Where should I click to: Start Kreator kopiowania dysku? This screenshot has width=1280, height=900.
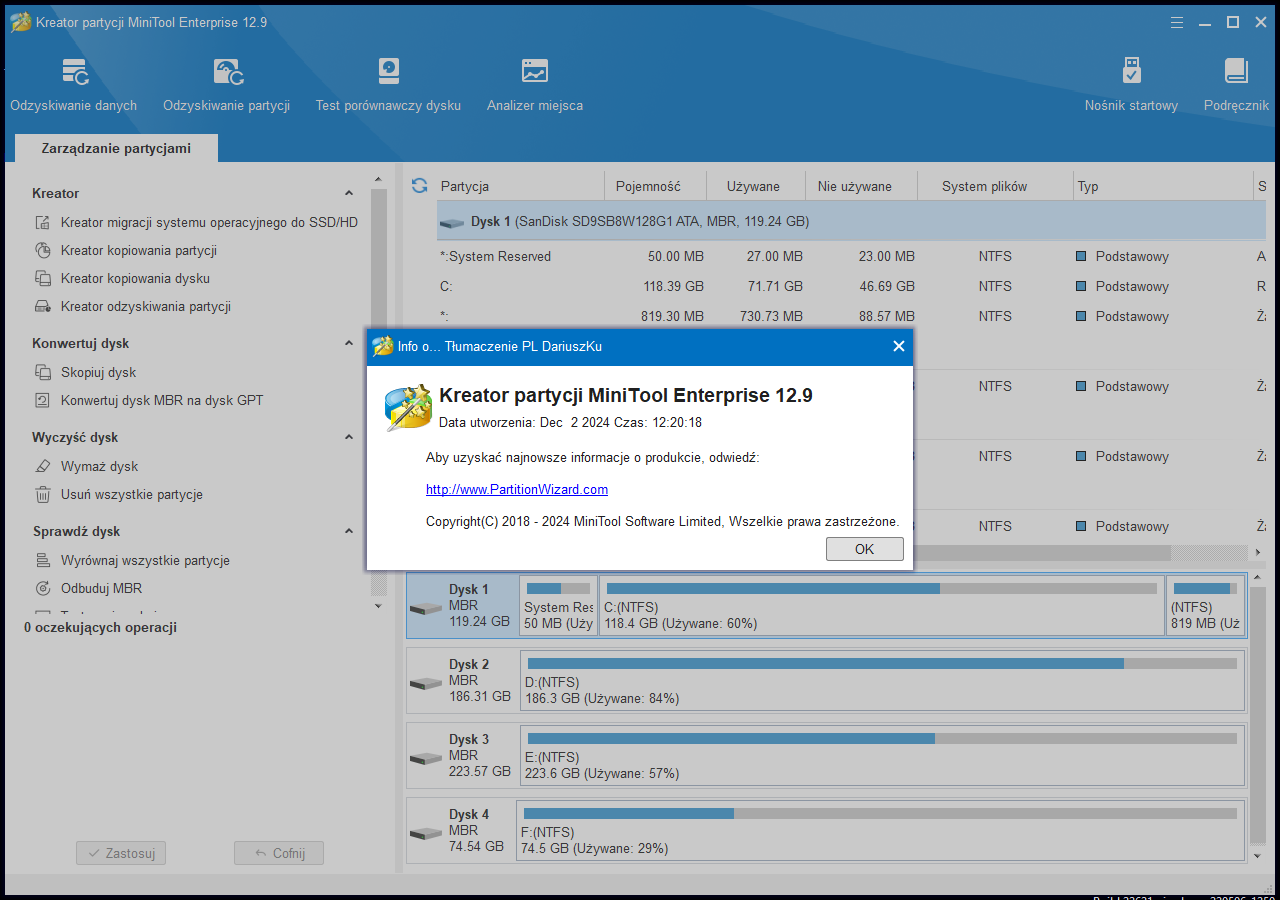coord(122,279)
